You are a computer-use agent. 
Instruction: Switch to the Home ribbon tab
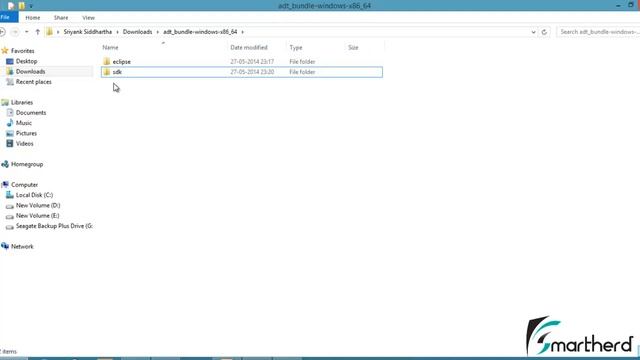pyautogui.click(x=33, y=18)
